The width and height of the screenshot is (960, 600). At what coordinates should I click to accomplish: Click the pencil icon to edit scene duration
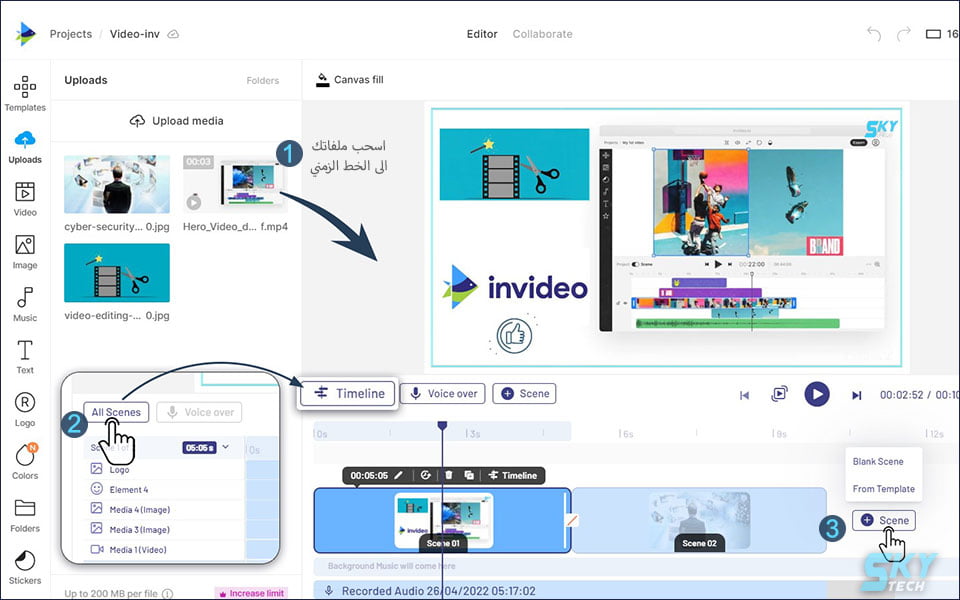[398, 475]
